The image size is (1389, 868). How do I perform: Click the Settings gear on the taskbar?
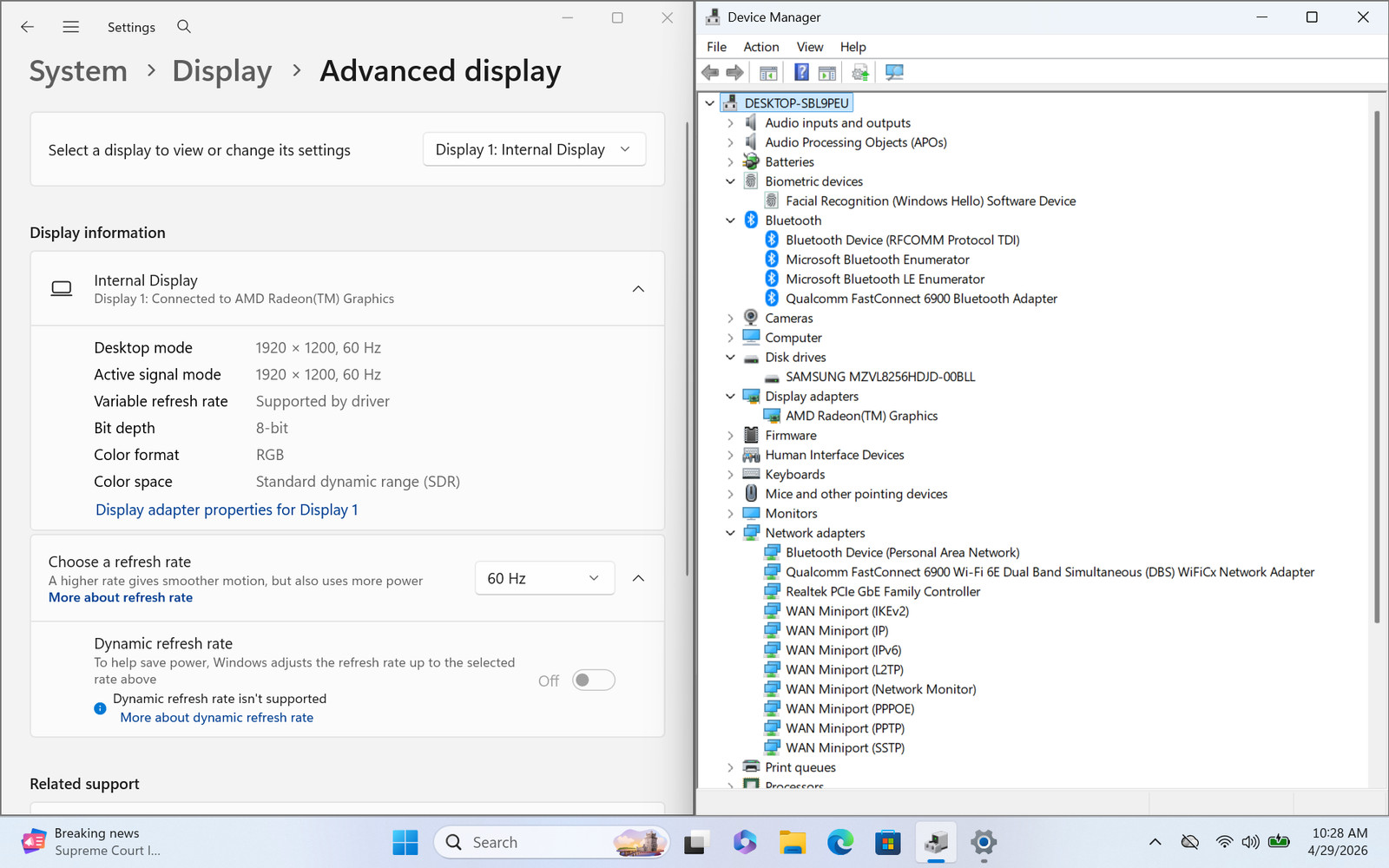[984, 842]
